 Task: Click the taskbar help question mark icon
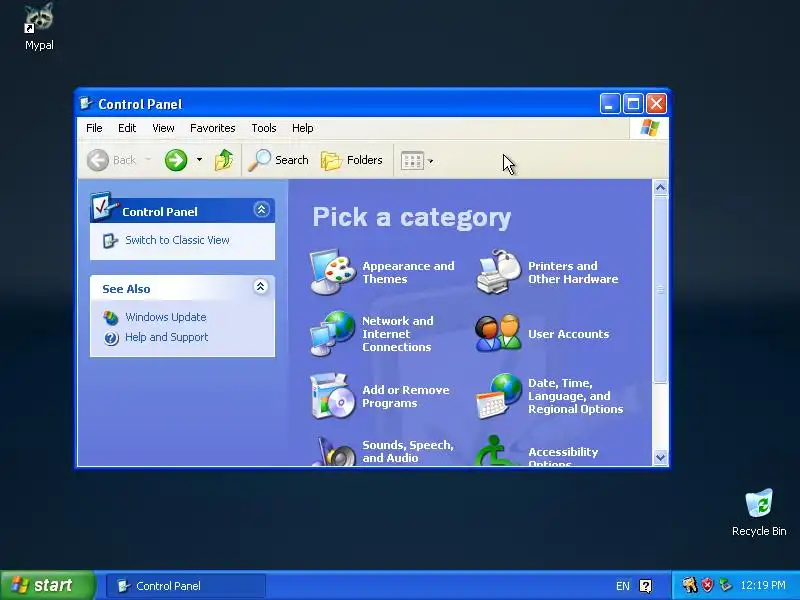pos(645,586)
